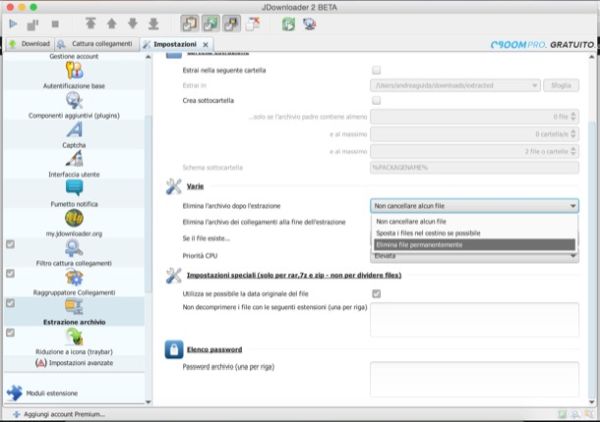Close the Impostazioni tab
Screen dimensions: 600x422
point(206,45)
